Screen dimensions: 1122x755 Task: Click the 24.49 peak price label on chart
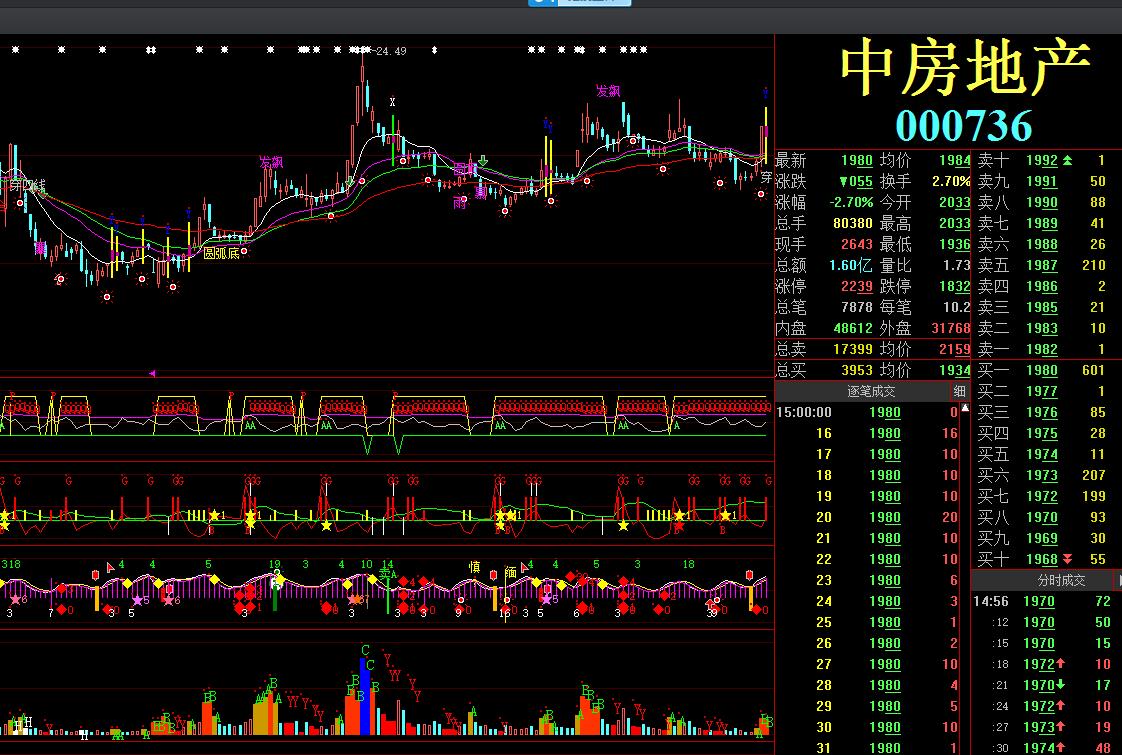click(x=391, y=51)
